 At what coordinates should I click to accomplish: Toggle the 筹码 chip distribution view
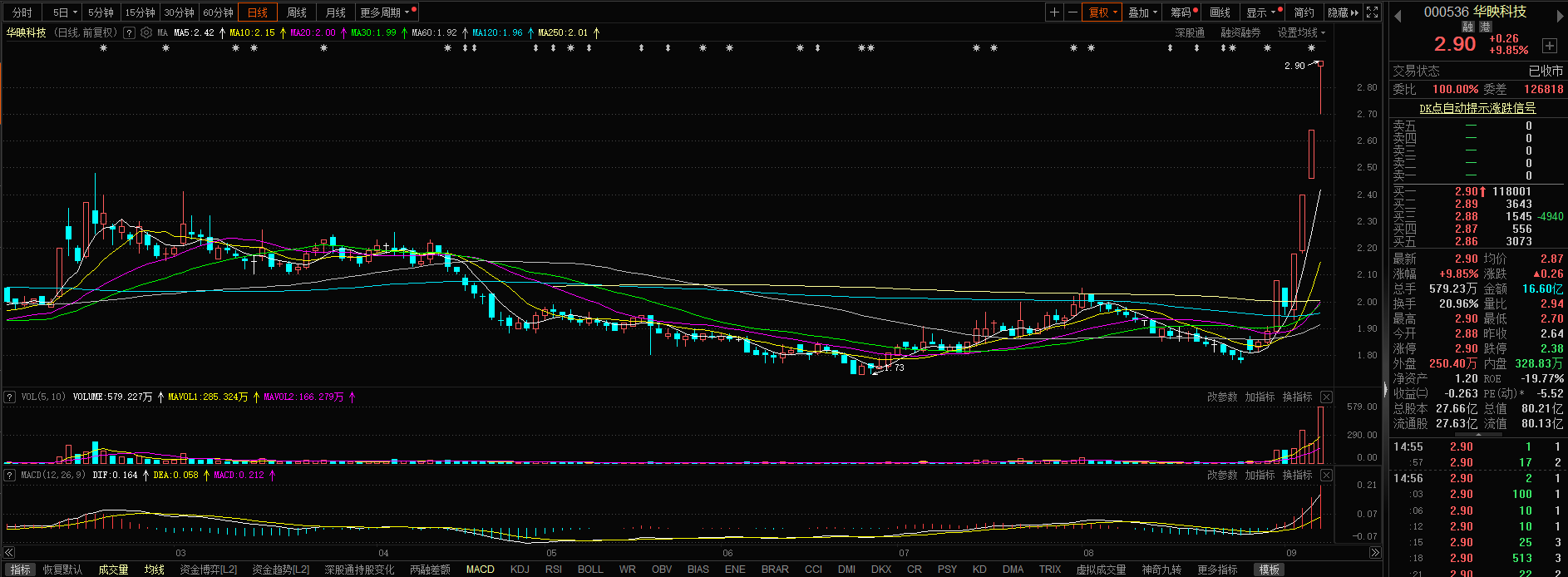pos(1182,12)
